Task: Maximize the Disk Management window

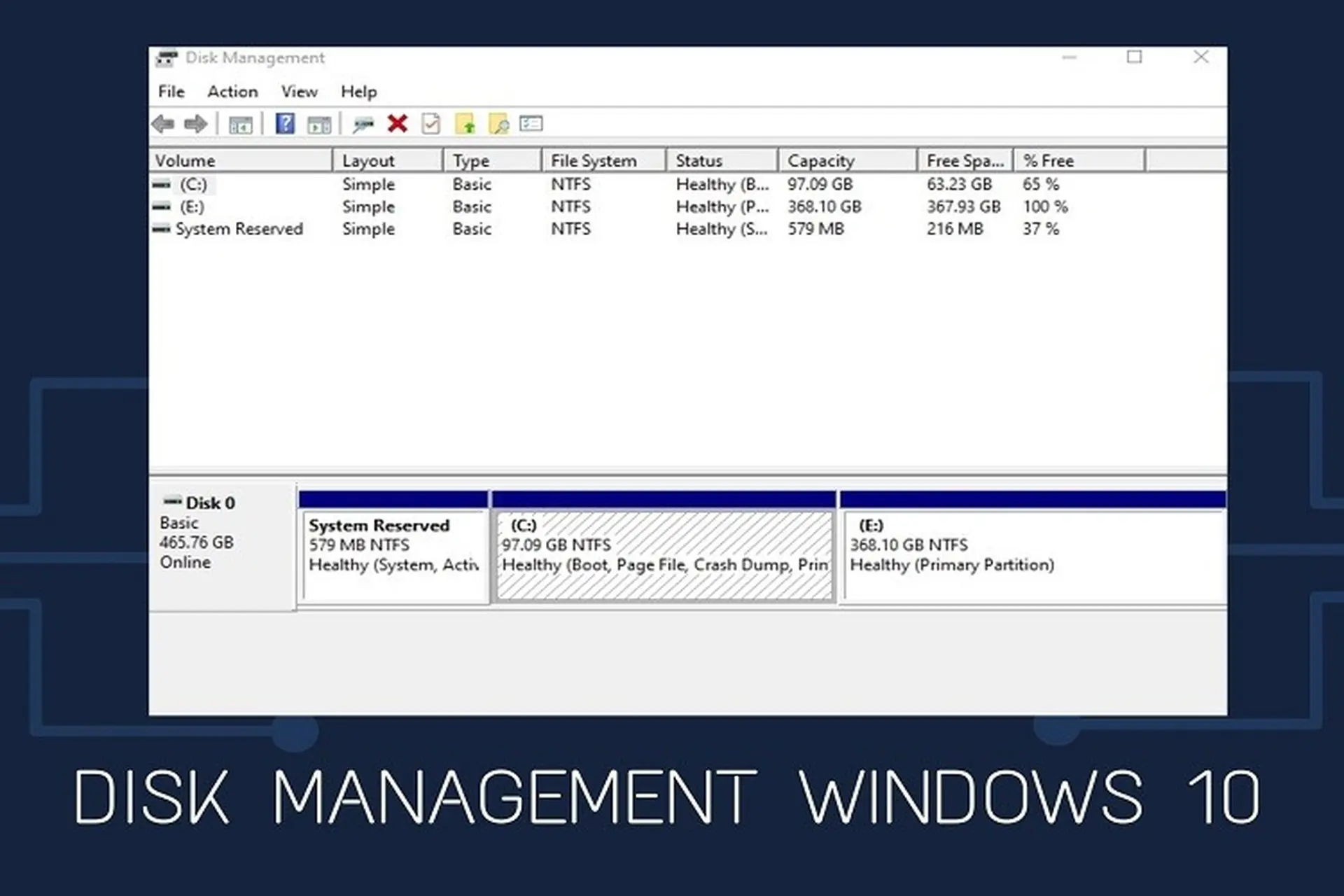Action: tap(1135, 57)
